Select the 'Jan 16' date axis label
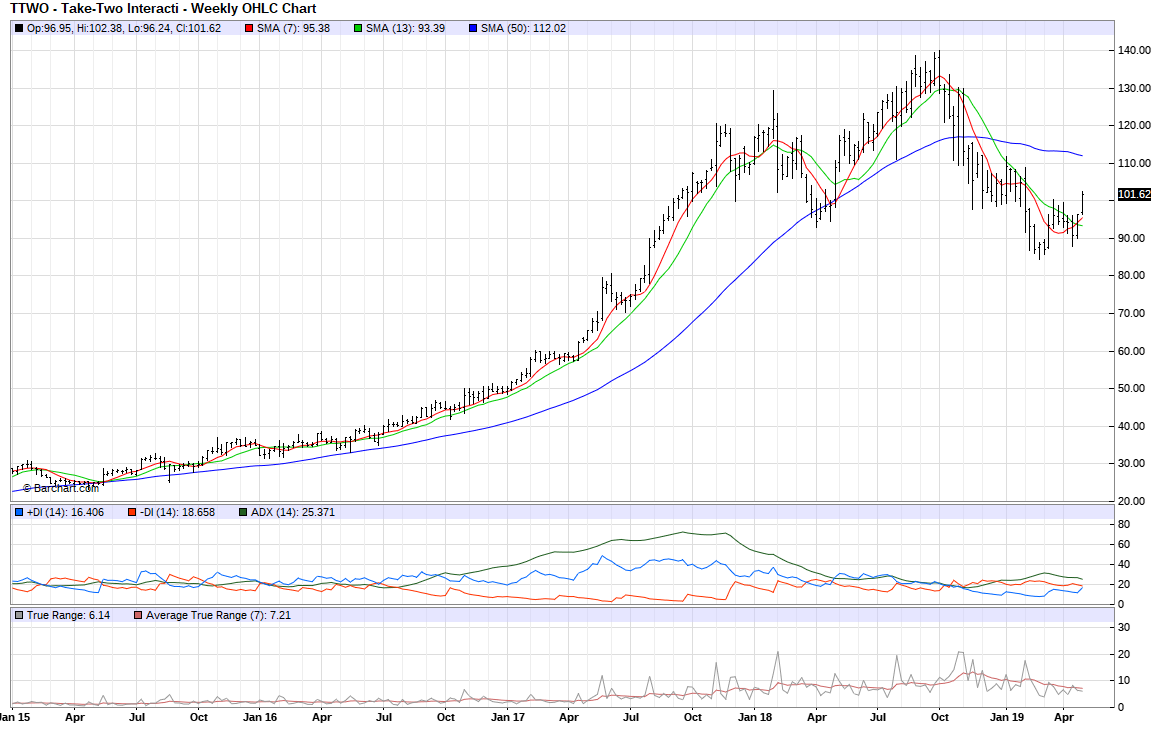The width and height of the screenshot is (1156, 748). (260, 717)
